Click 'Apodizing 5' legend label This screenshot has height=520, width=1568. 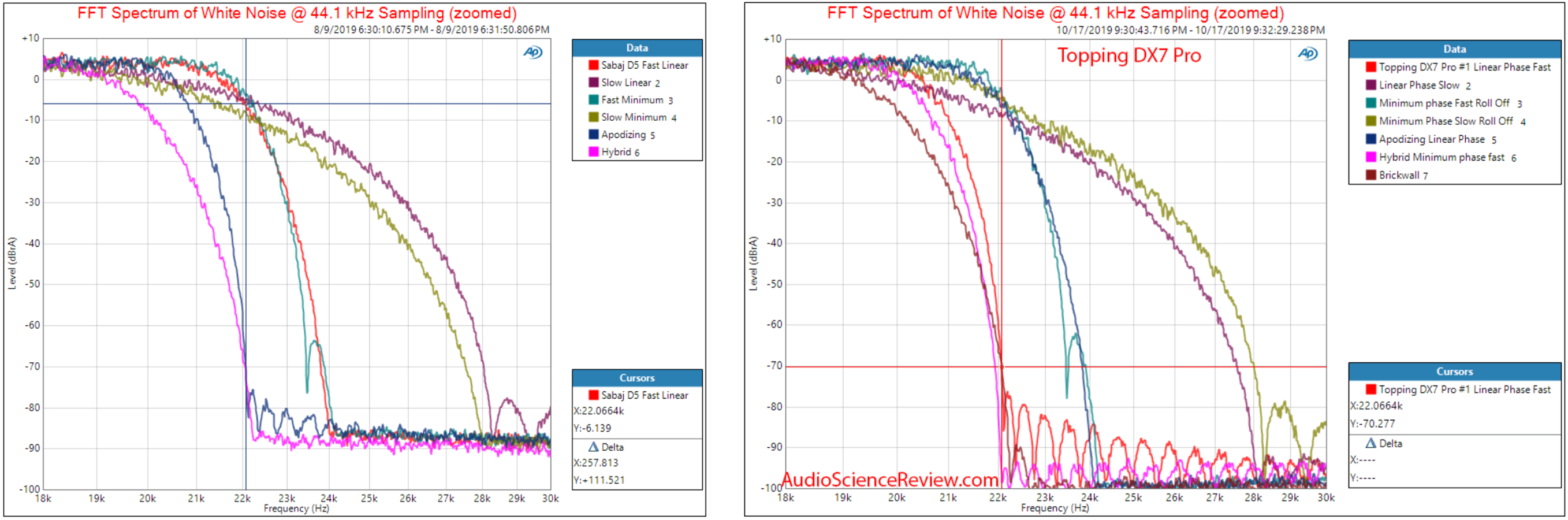pos(628,135)
